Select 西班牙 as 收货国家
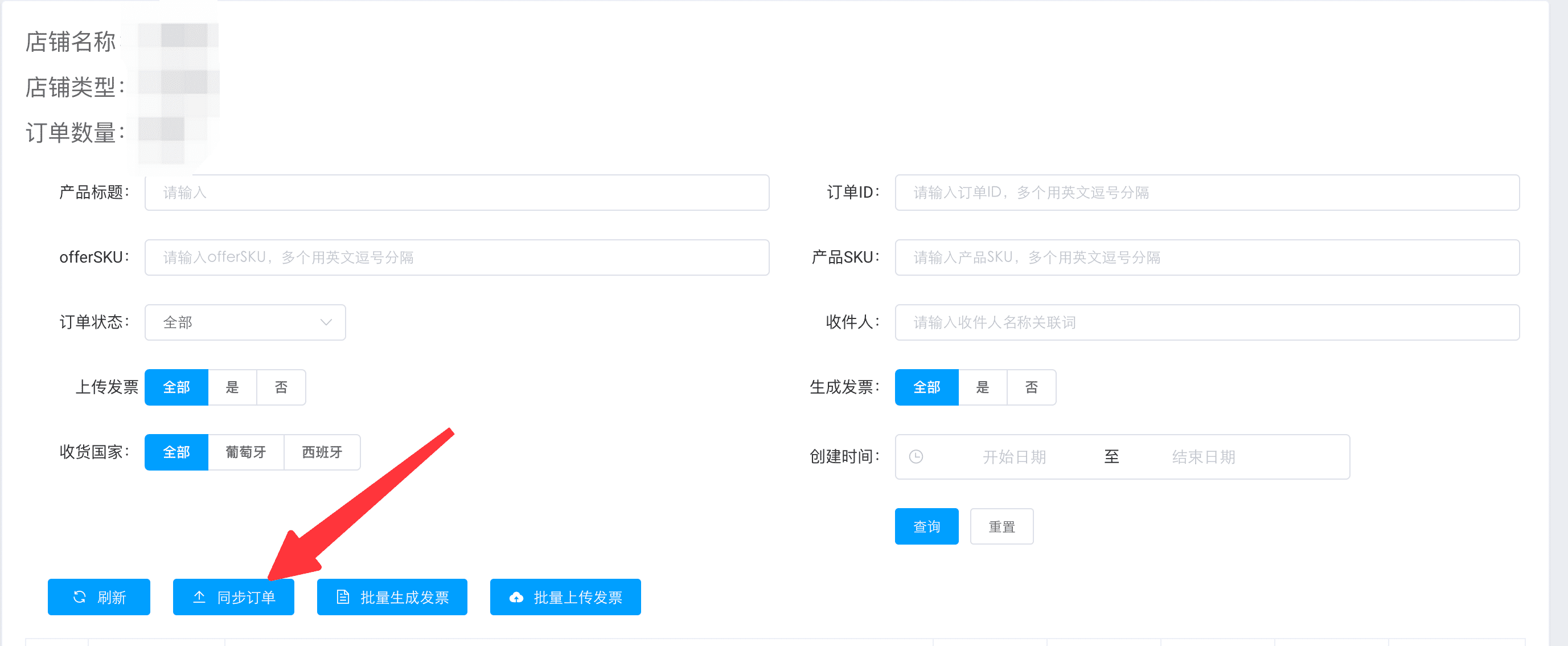Screen dimensions: 1568x646 pyautogui.click(x=322, y=452)
